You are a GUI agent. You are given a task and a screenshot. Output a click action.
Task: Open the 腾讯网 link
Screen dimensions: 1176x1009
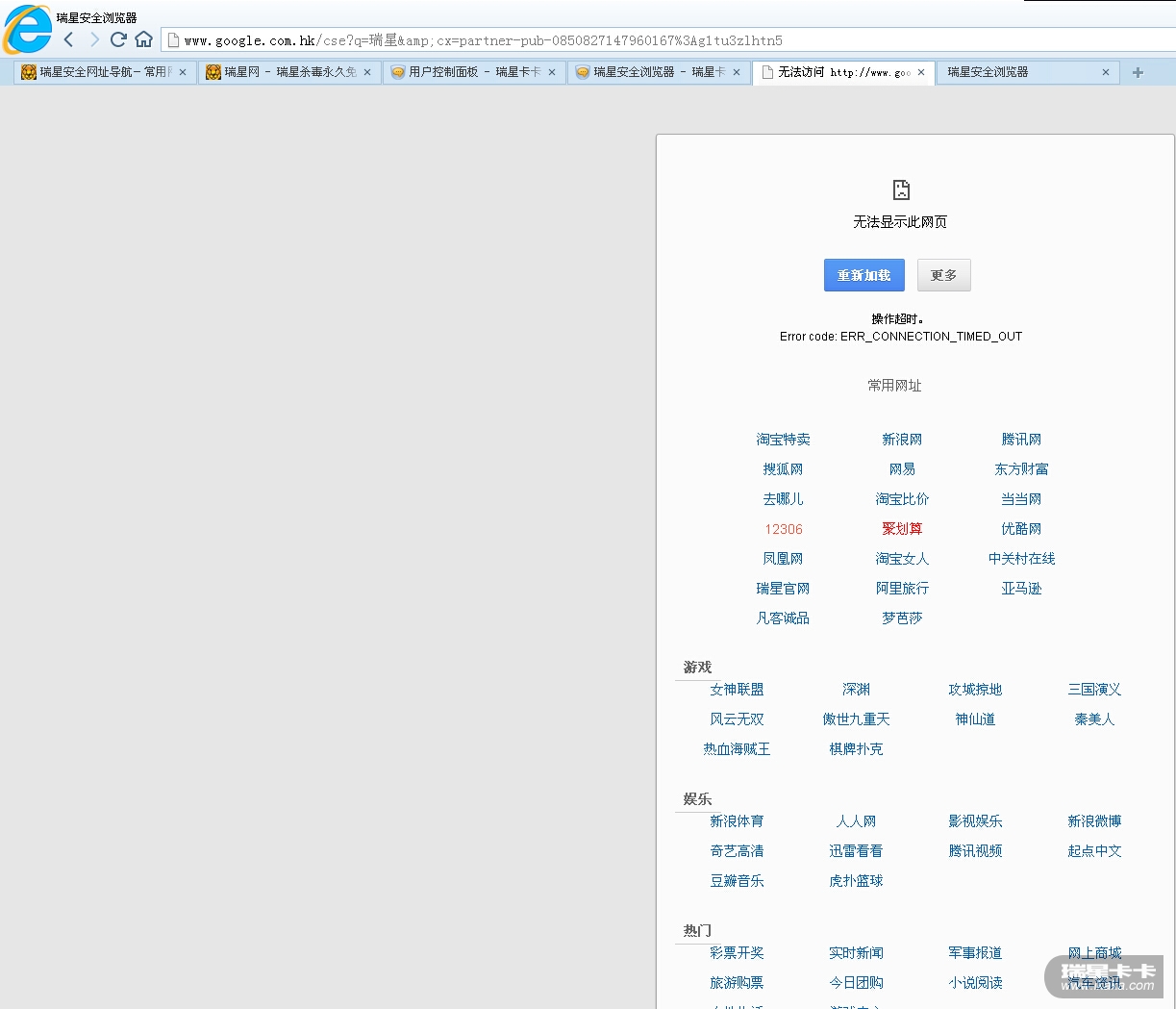(x=1021, y=440)
